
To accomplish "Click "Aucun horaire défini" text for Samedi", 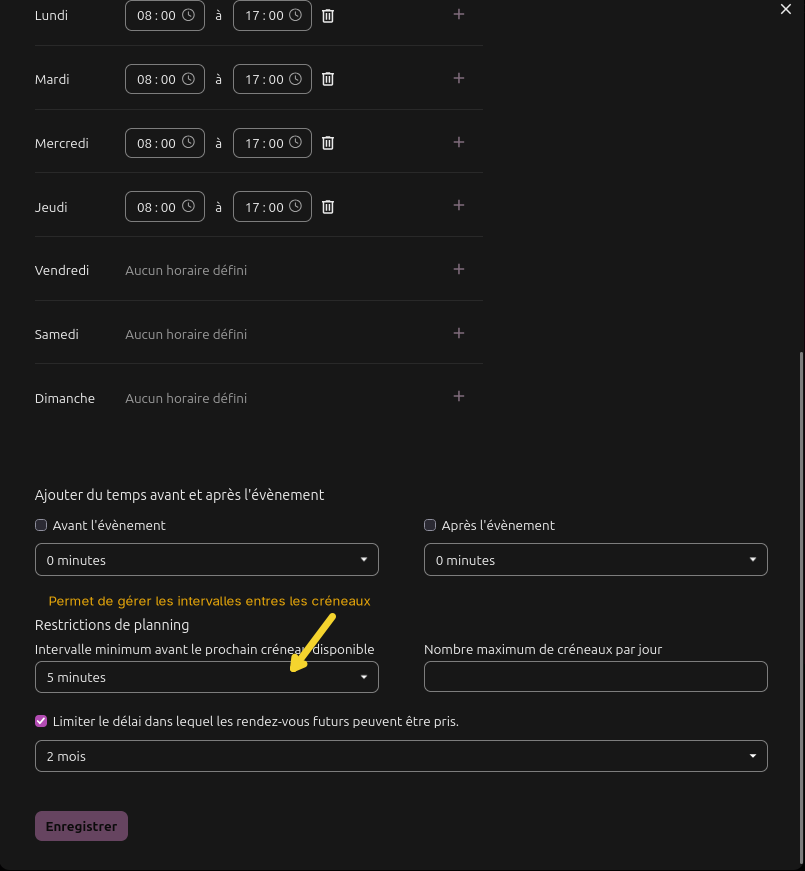I will pyautogui.click(x=186, y=334).
